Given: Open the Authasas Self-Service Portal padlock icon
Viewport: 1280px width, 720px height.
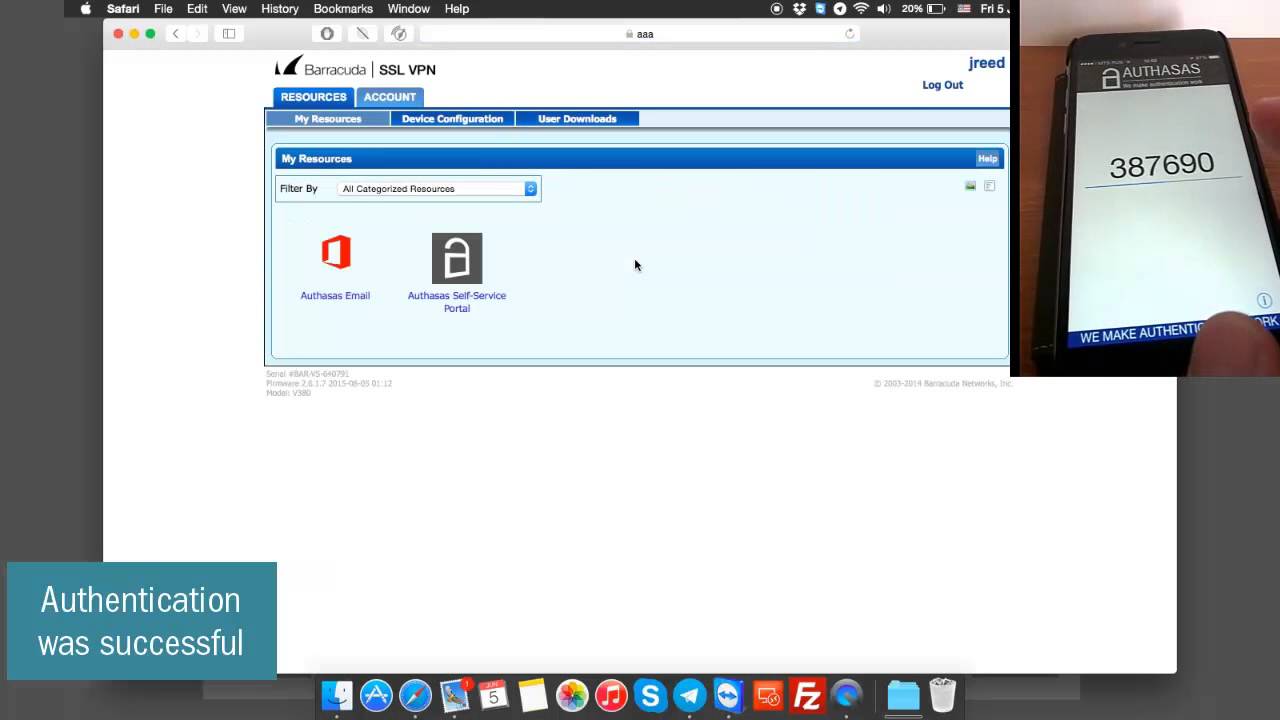Looking at the screenshot, I should point(457,258).
